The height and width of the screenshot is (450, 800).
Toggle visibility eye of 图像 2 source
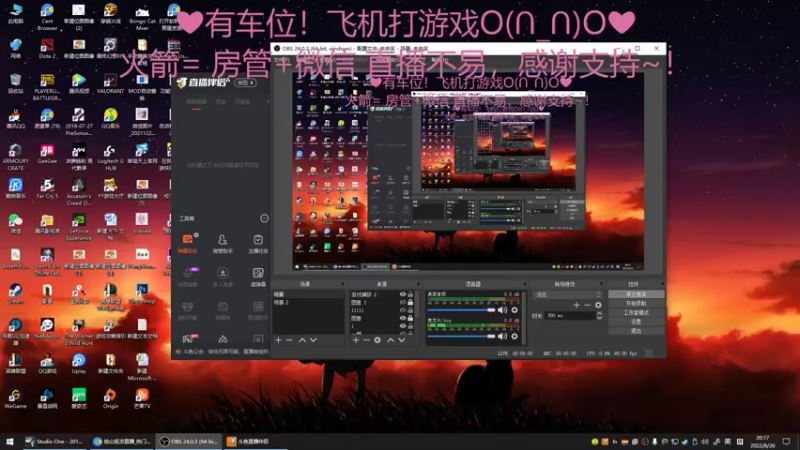coord(403,302)
